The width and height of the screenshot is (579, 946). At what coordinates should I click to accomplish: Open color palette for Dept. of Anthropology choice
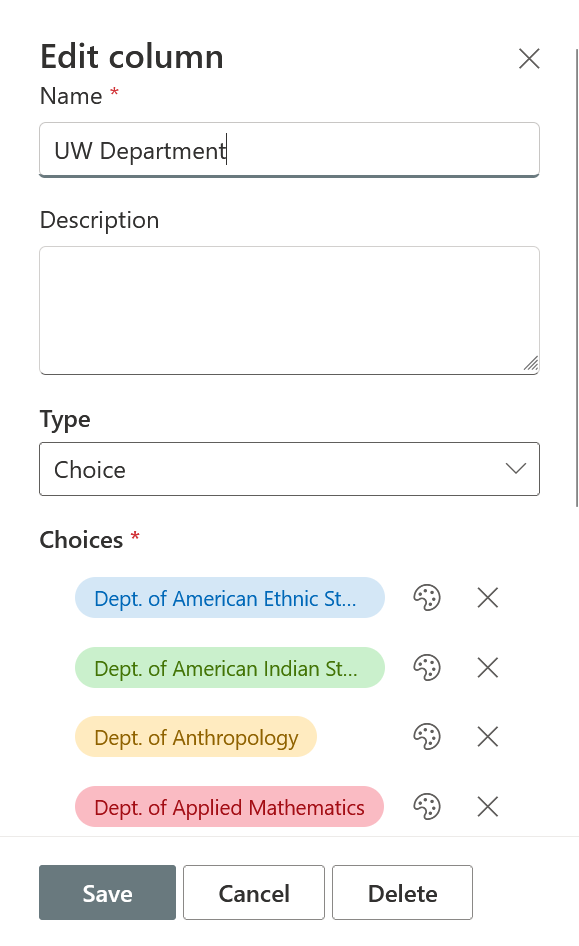(427, 736)
